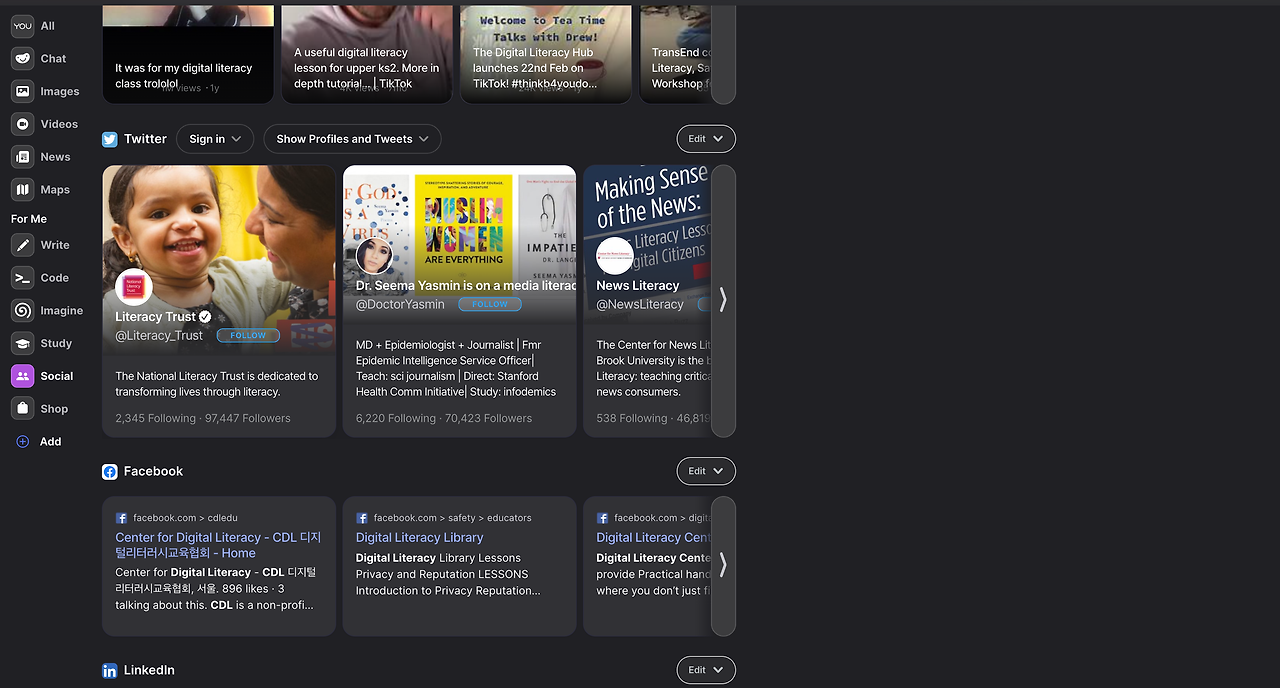The height and width of the screenshot is (688, 1280).
Task: Open the Twitter Sign in dropdown
Action: 215,139
